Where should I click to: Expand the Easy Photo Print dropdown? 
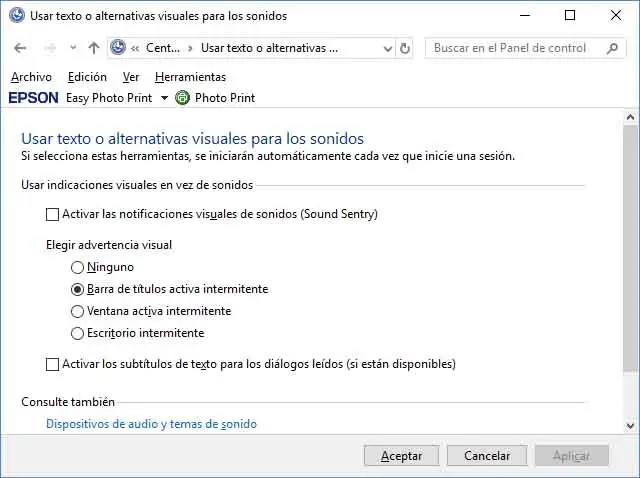(164, 98)
